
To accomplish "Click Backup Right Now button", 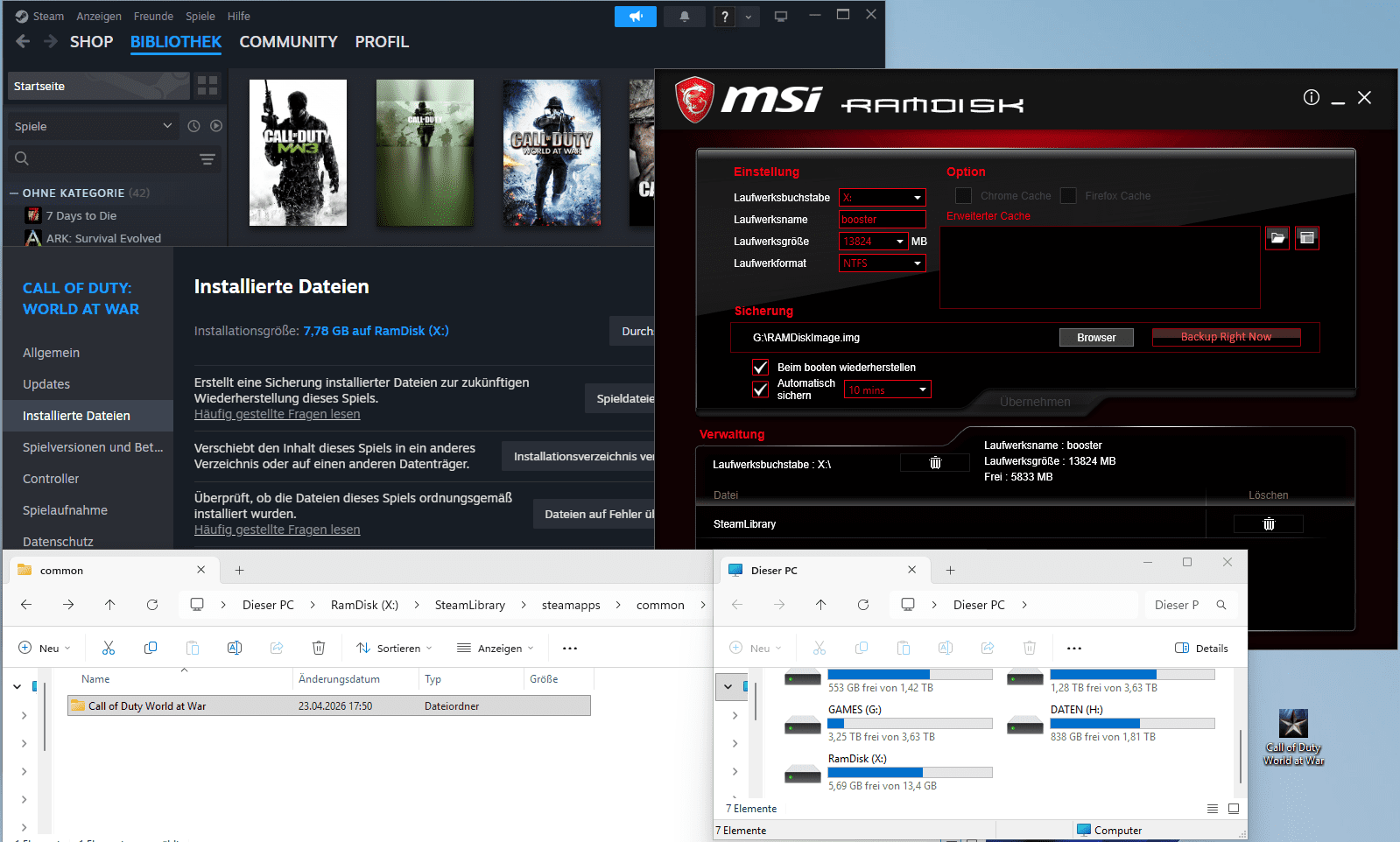I will pos(1226,337).
